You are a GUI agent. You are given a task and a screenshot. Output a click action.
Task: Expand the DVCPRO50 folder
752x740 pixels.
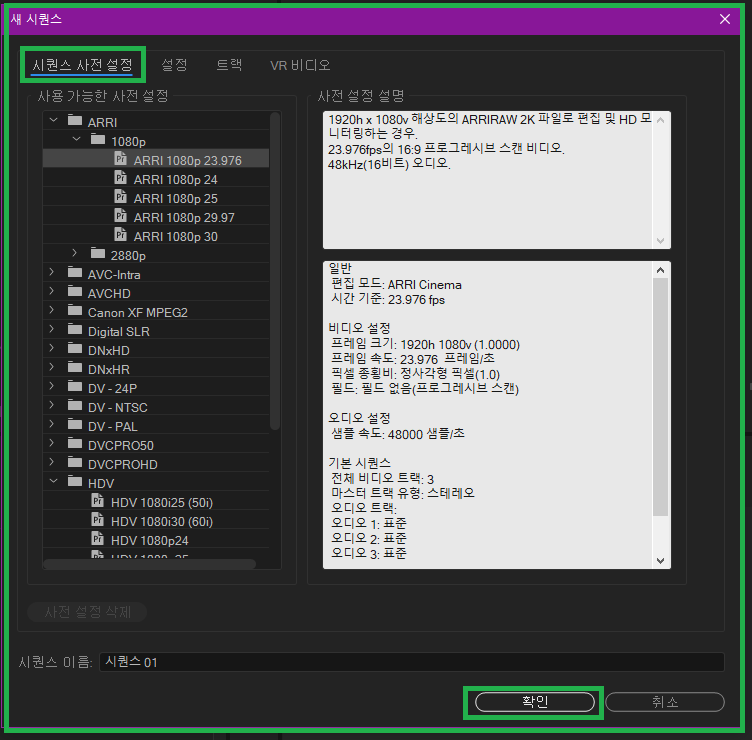tap(51, 443)
